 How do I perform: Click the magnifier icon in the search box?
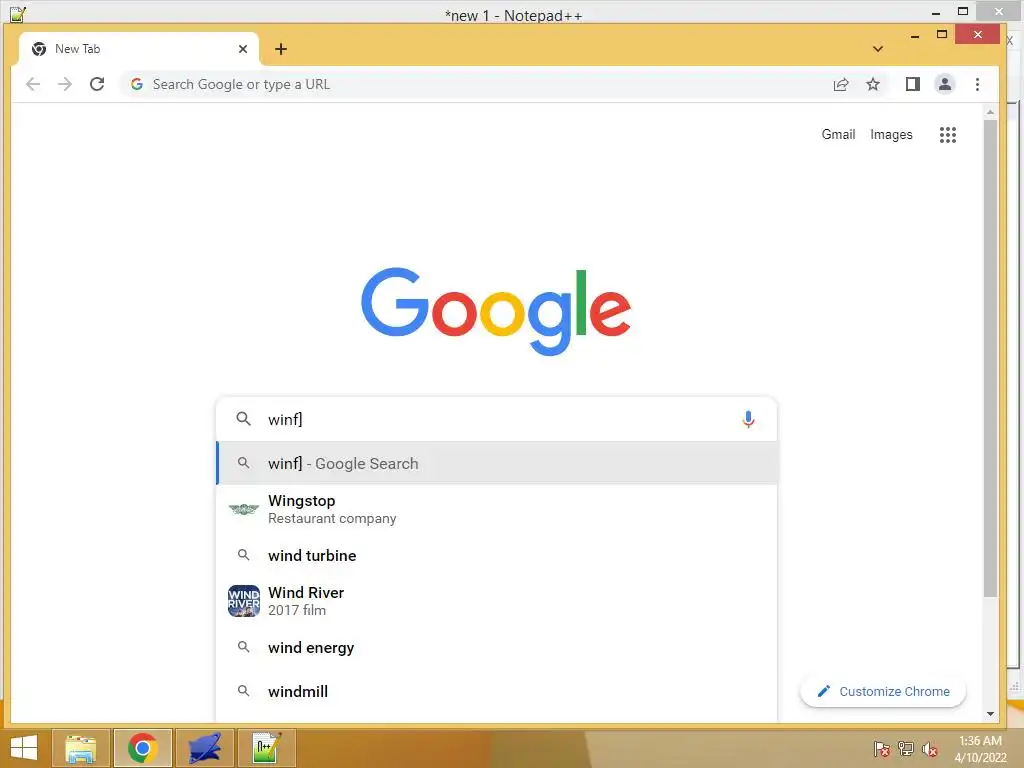(244, 419)
